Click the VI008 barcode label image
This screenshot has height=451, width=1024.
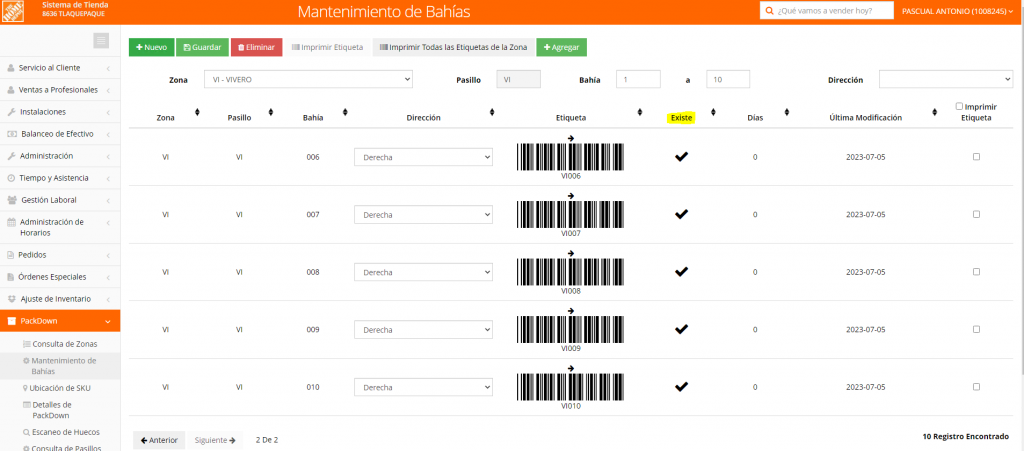click(x=570, y=272)
